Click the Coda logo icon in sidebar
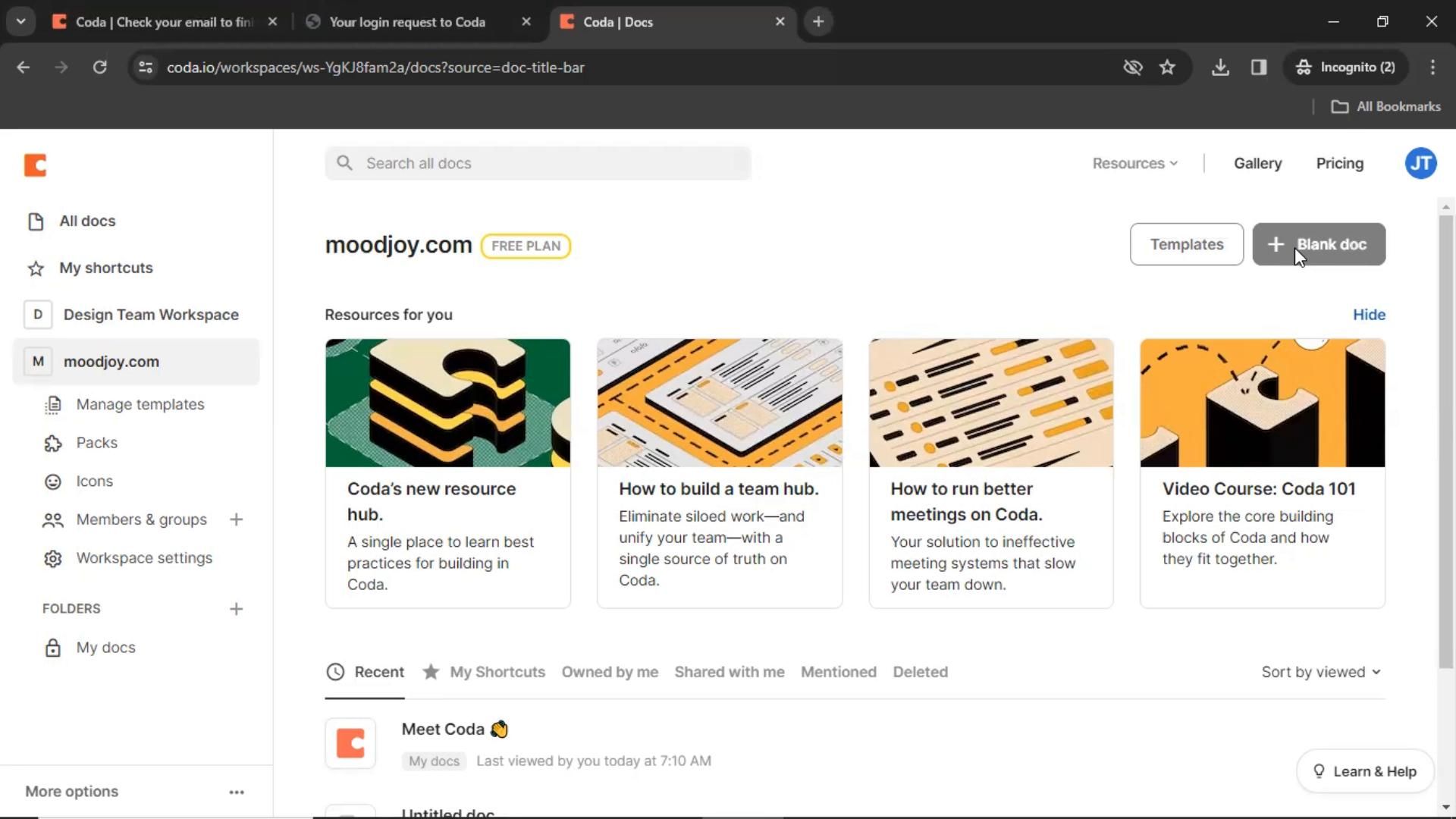The height and width of the screenshot is (819, 1456). click(36, 165)
